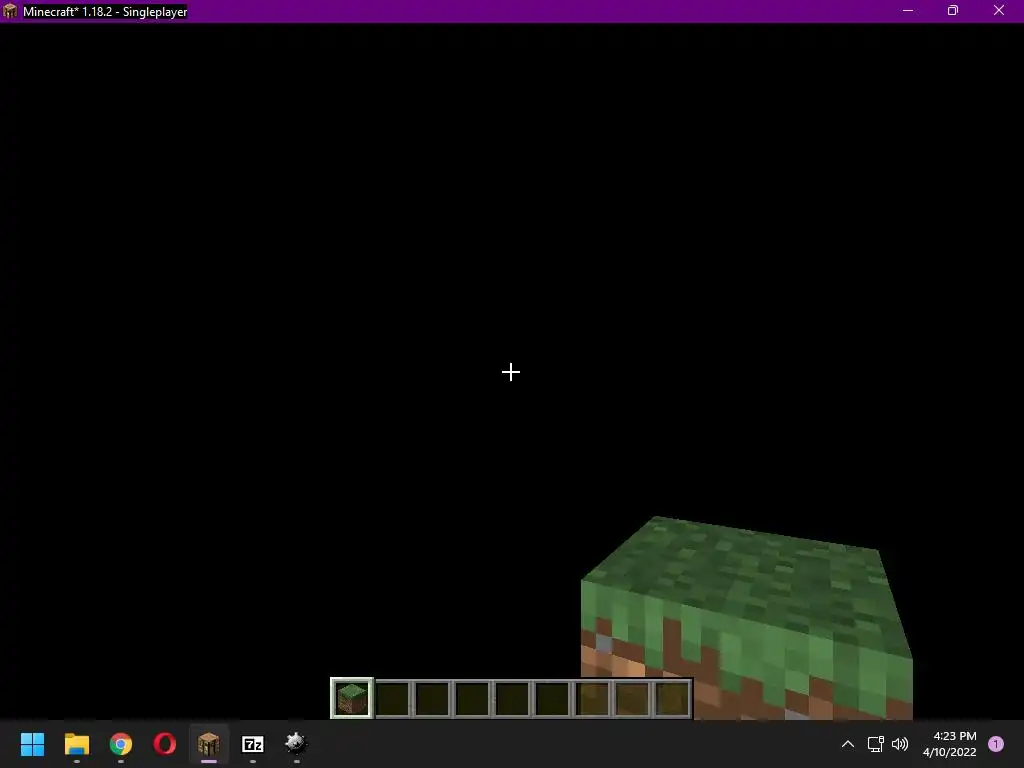The image size is (1024, 768).
Task: Restore down the Minecraft window
Action: (953, 10)
